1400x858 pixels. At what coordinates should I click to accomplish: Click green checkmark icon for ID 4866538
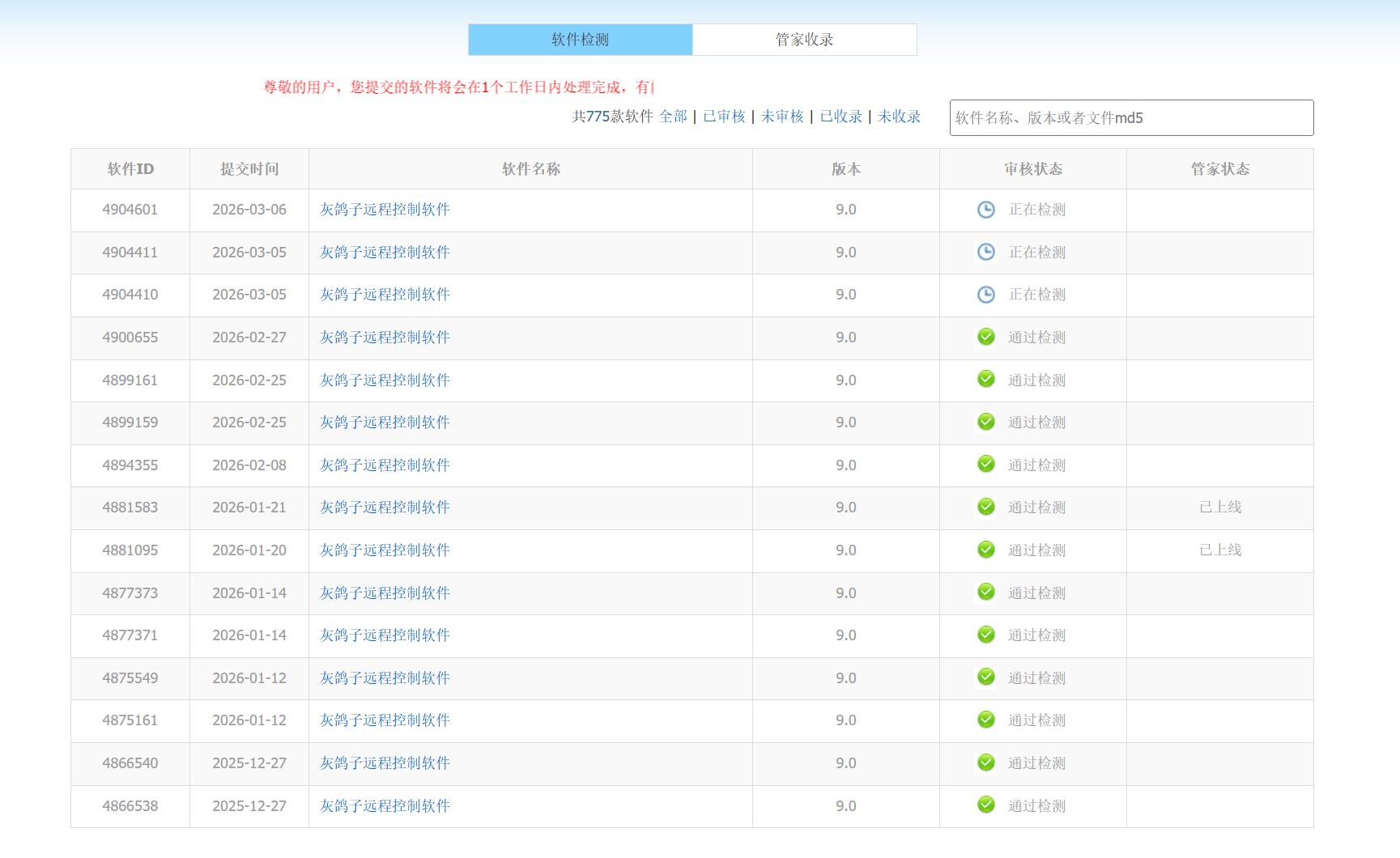985,805
